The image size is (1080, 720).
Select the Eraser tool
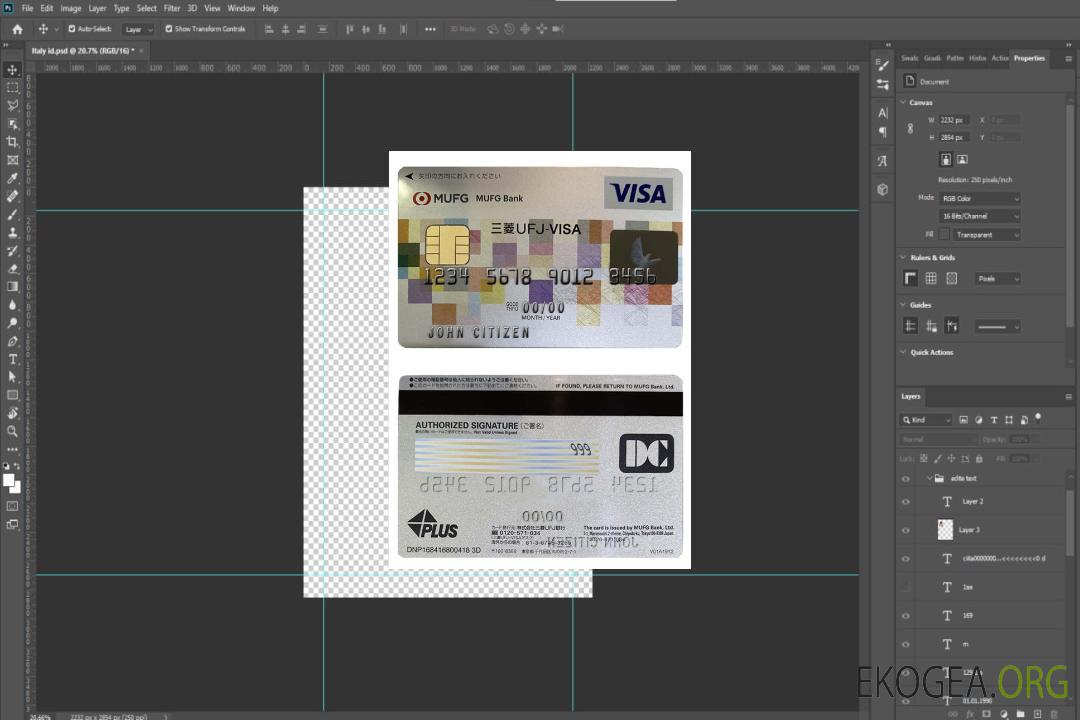pyautogui.click(x=12, y=269)
